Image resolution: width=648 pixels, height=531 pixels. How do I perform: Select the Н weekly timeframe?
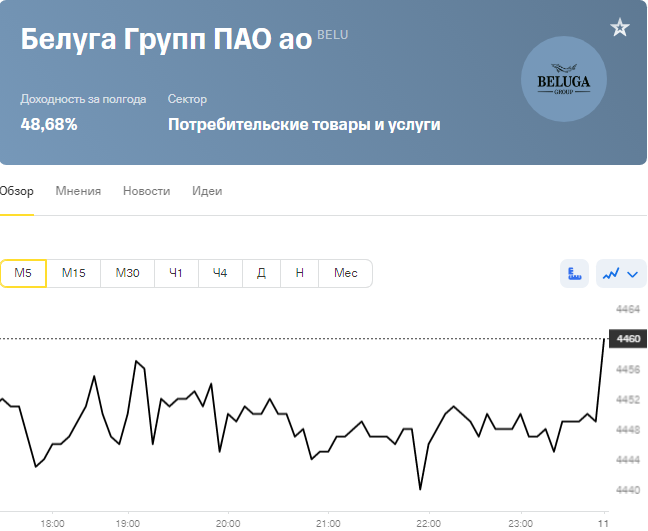click(300, 273)
